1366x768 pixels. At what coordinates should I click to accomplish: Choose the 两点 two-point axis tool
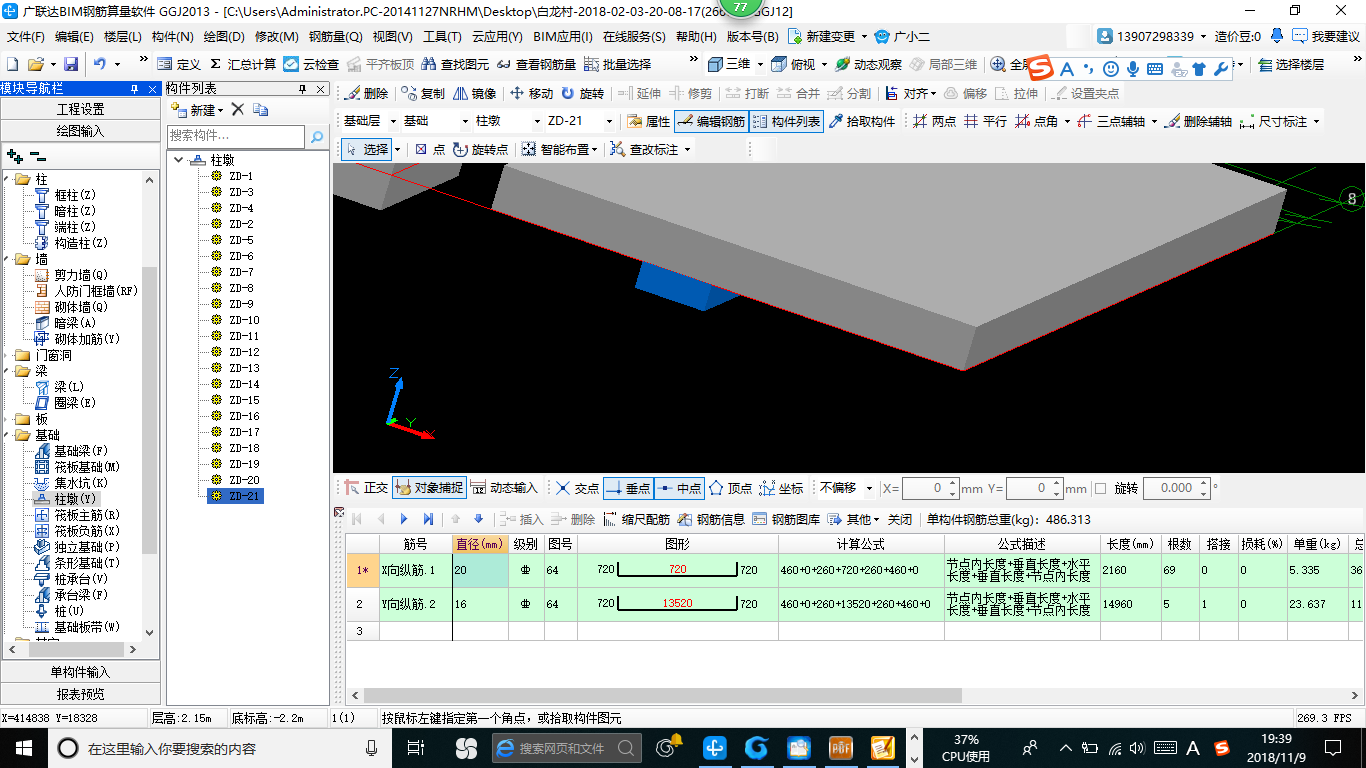[934, 121]
